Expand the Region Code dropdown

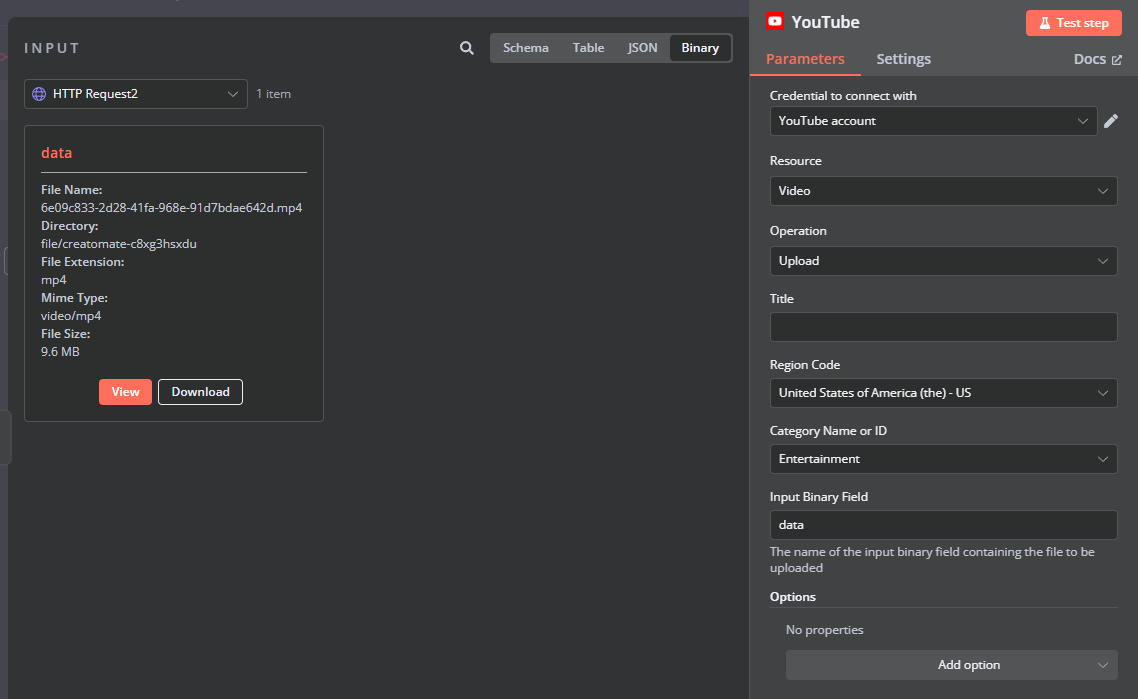pyautogui.click(x=943, y=393)
